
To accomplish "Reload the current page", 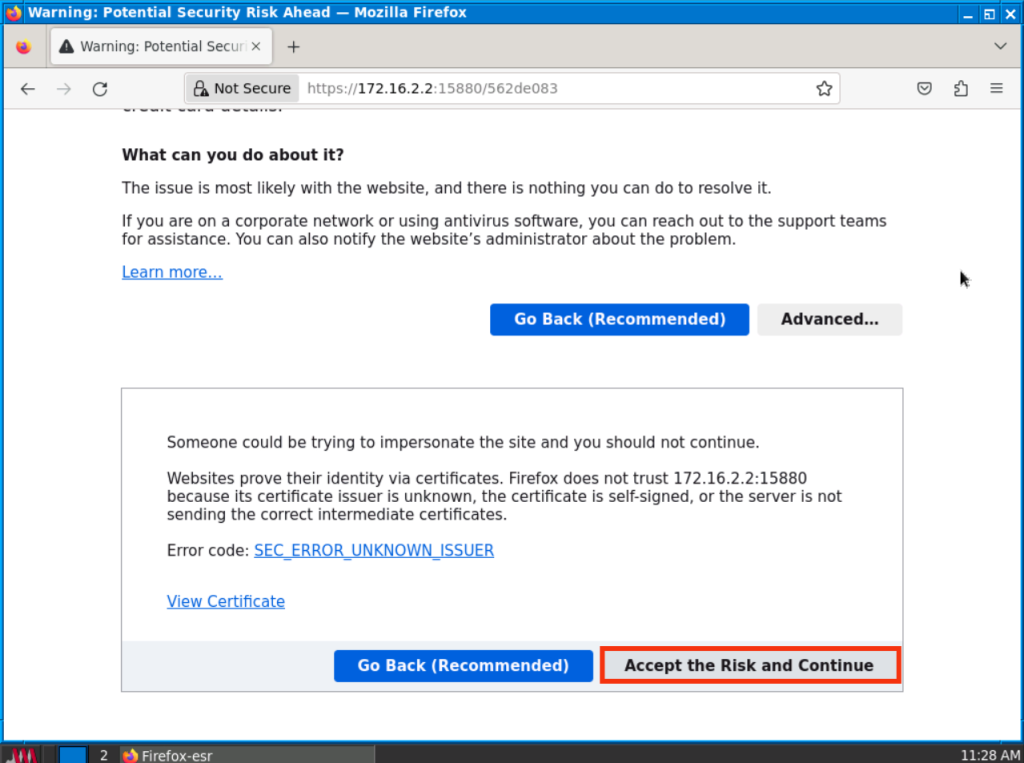I will 100,88.
